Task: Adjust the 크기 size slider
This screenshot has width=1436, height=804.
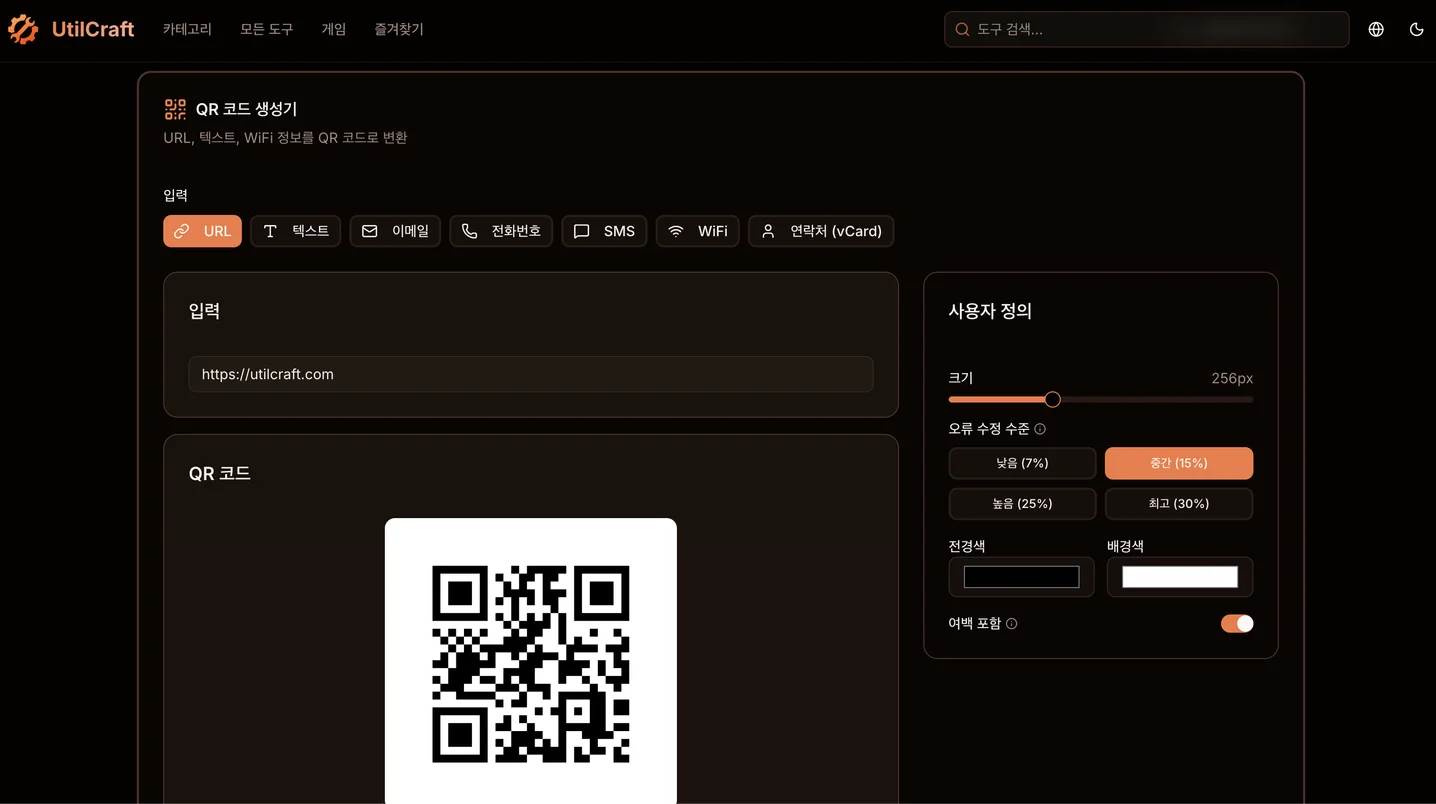Action: (x=1051, y=399)
